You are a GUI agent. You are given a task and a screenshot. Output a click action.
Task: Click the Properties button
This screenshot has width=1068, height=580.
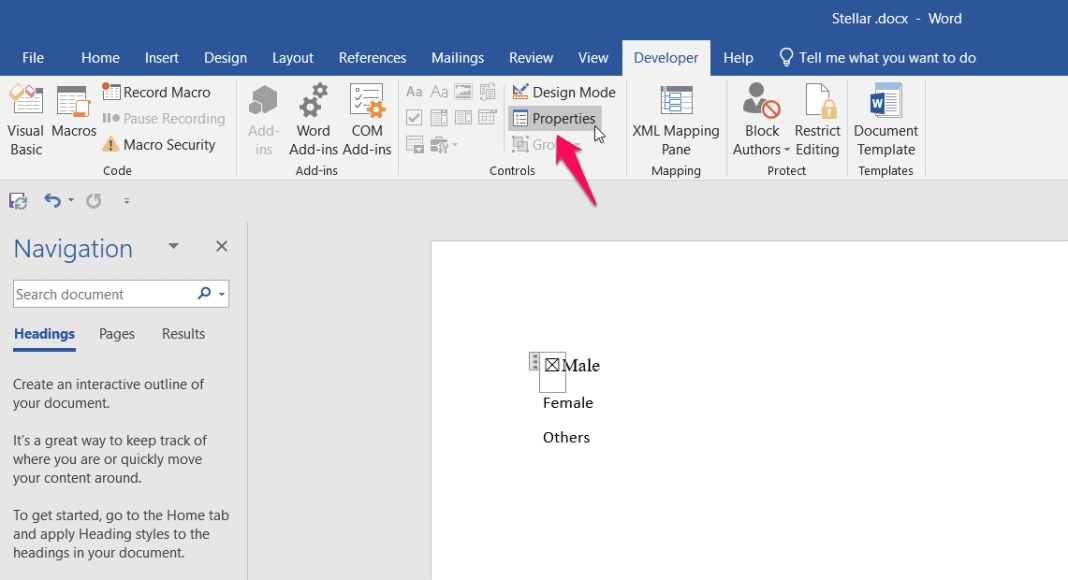coord(555,118)
